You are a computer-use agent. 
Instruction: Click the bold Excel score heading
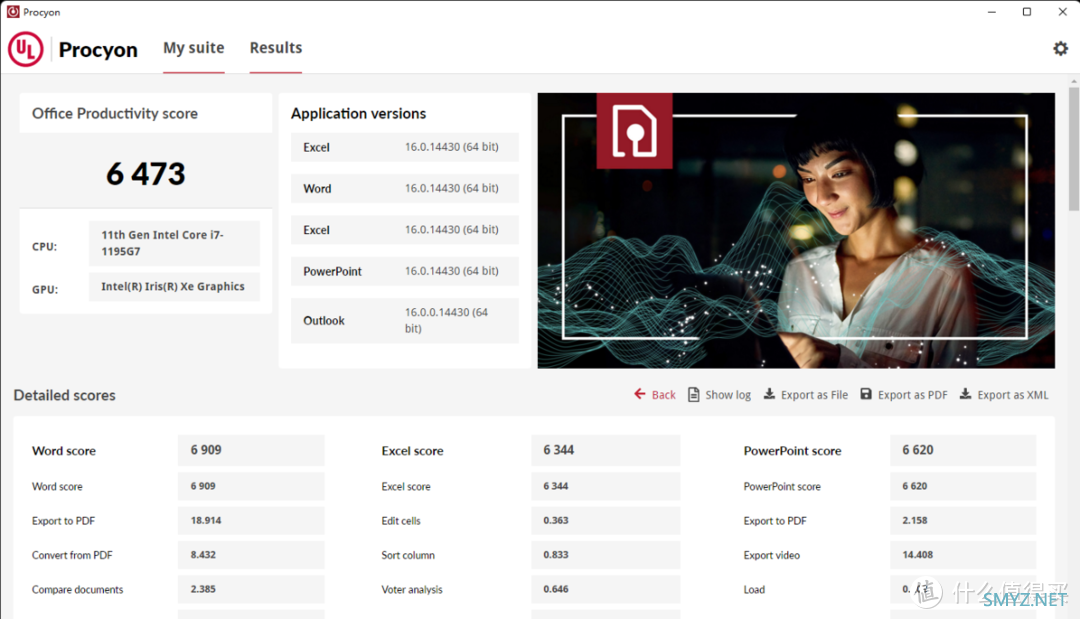(x=413, y=451)
